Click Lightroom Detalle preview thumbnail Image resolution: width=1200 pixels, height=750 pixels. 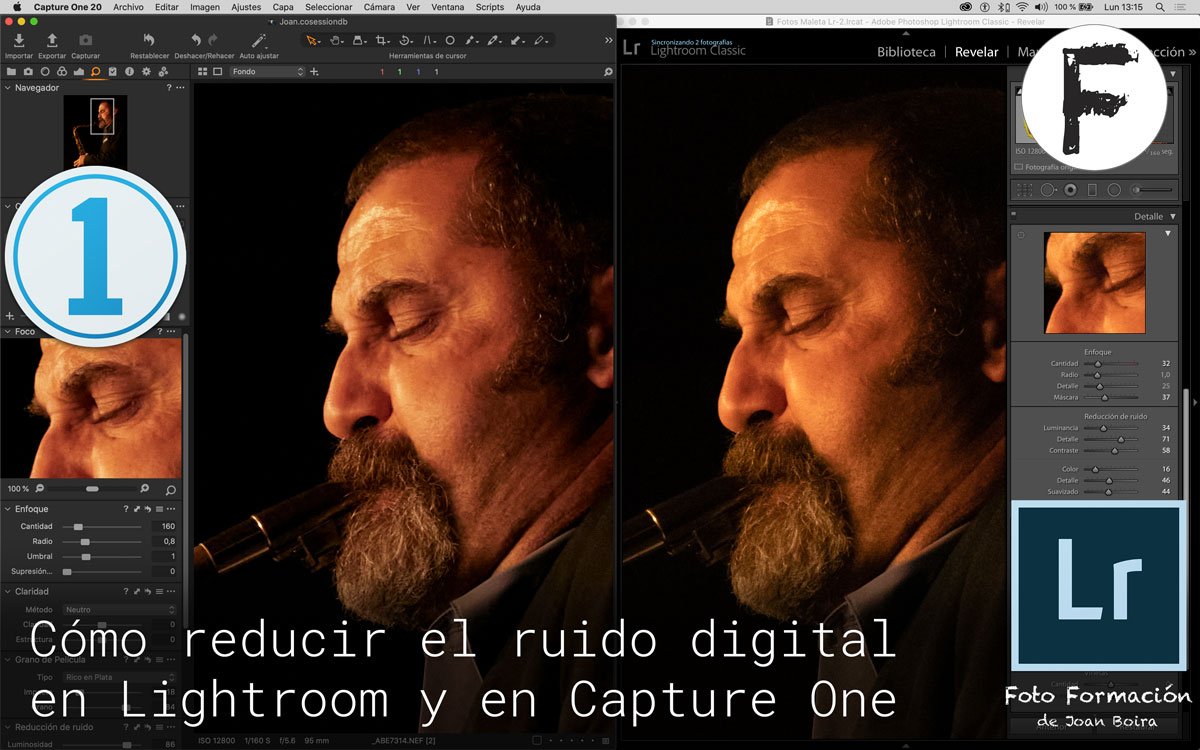click(x=1094, y=282)
